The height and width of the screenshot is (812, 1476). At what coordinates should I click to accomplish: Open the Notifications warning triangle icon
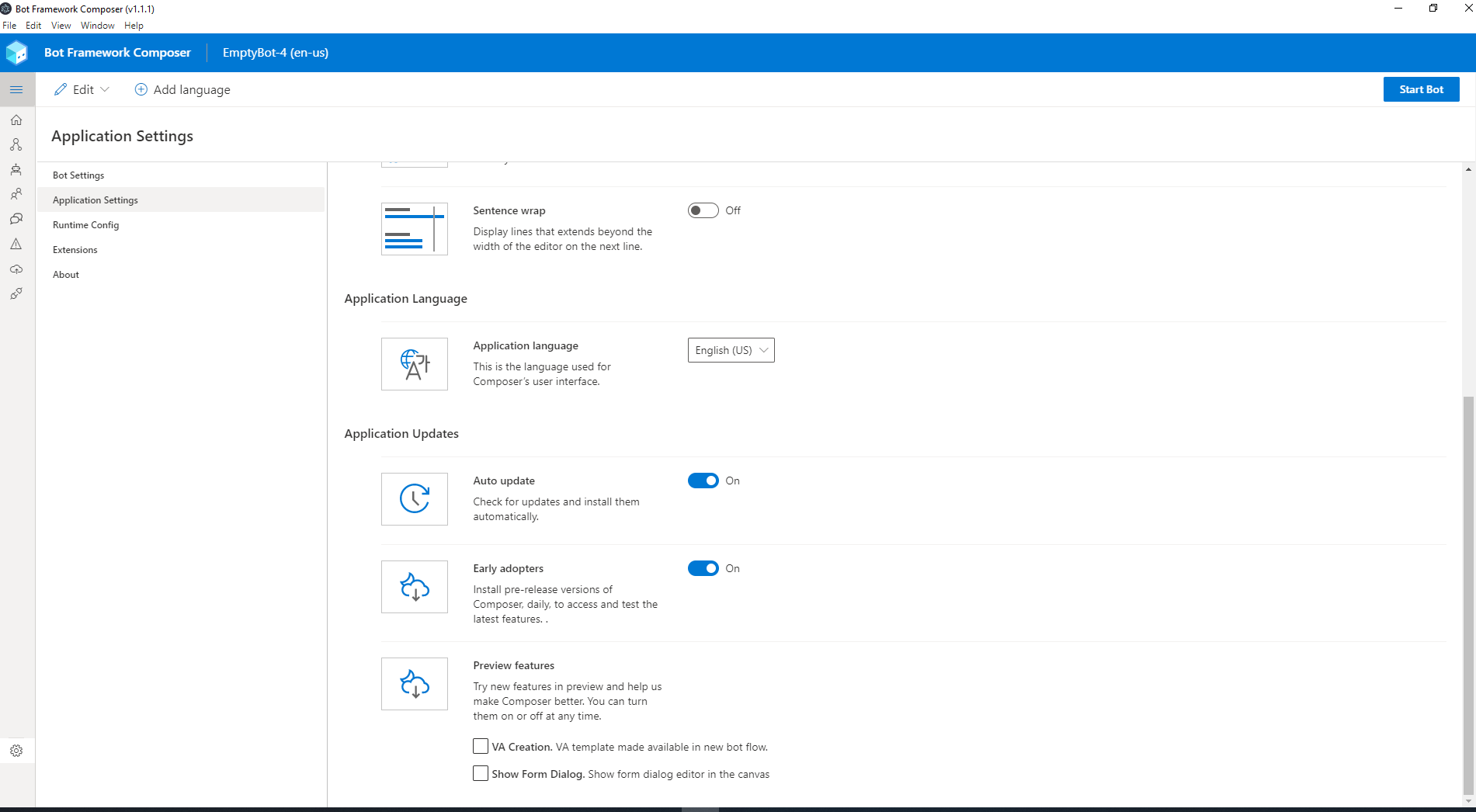[16, 244]
